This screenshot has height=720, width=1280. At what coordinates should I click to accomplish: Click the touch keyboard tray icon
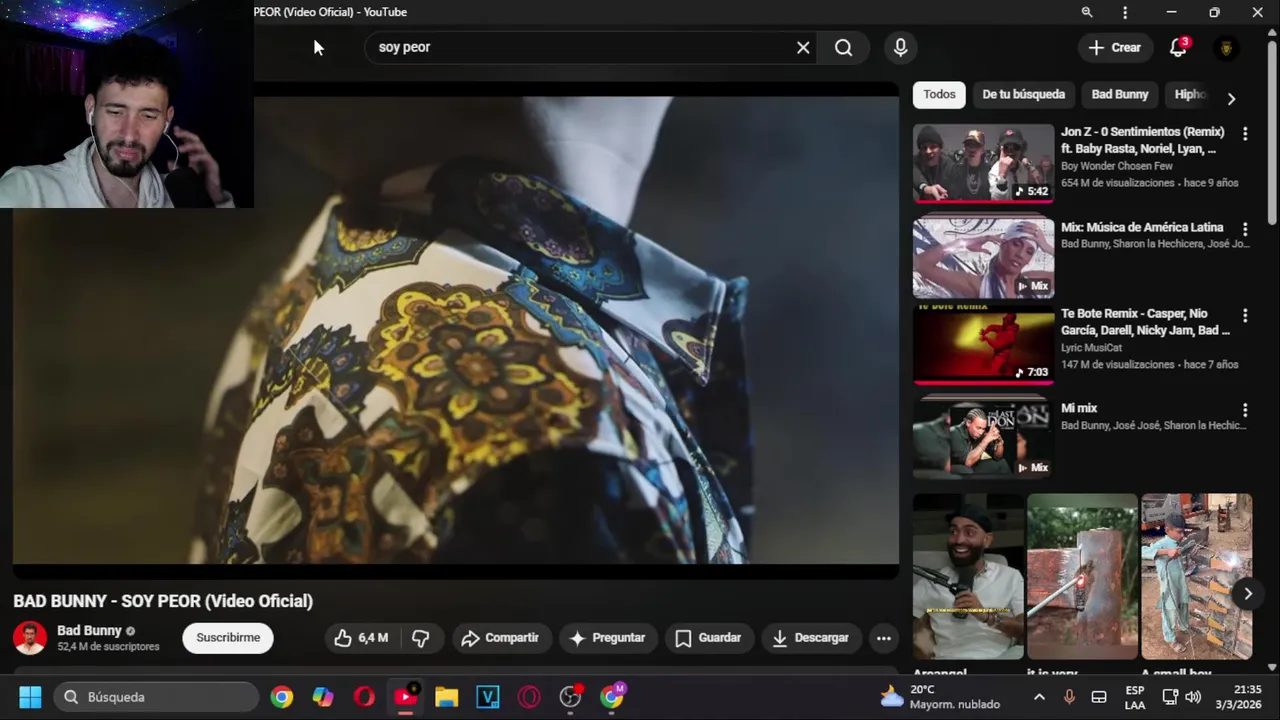1099,697
